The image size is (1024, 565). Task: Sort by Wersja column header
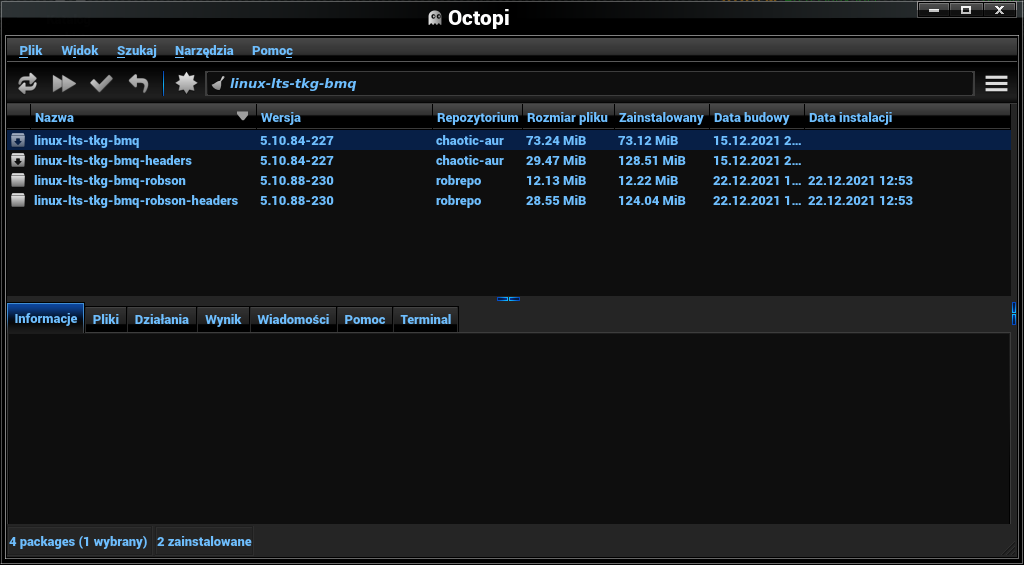coord(345,118)
